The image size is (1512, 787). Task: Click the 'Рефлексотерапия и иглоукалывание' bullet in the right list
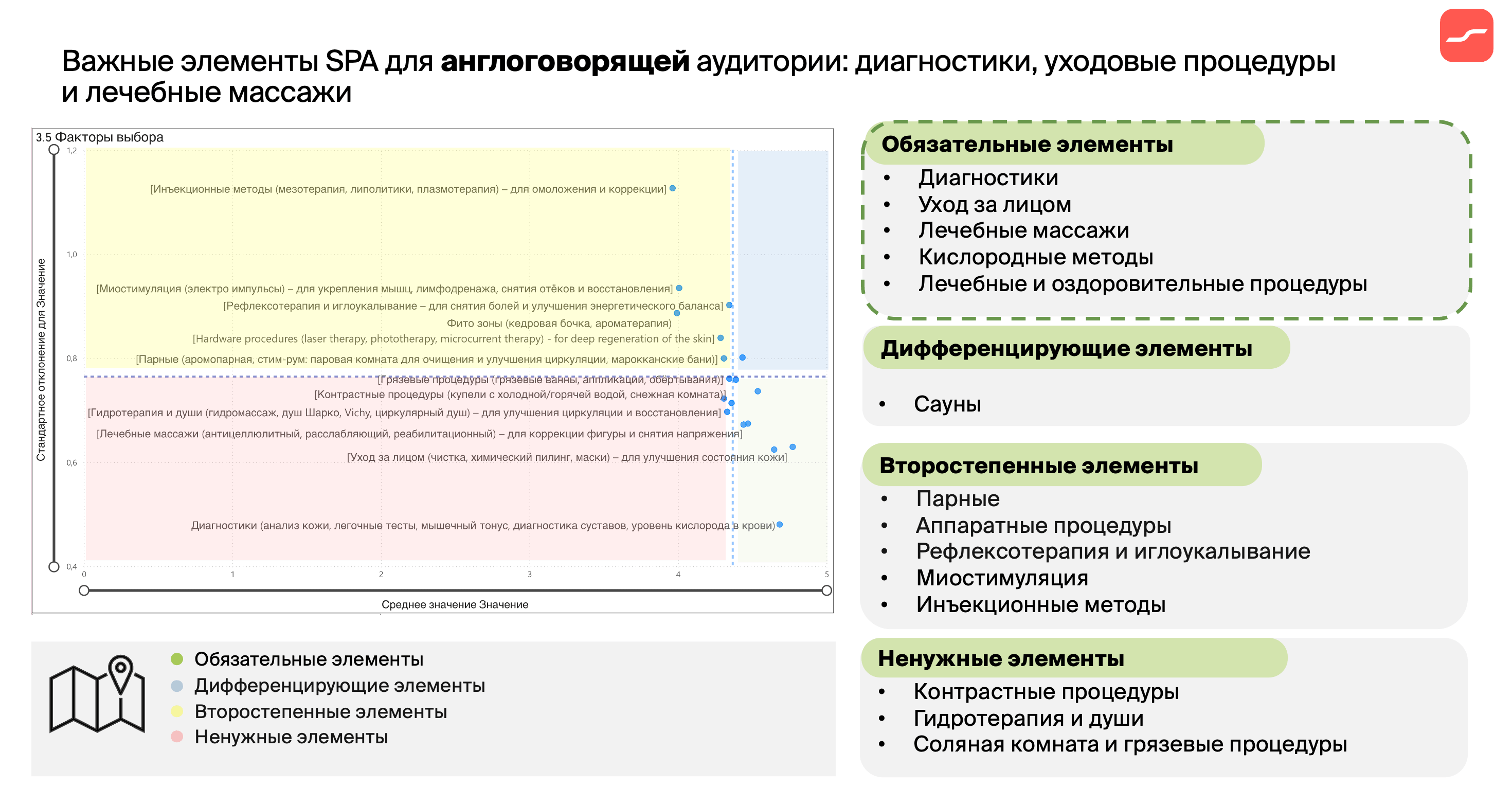coord(1113,551)
